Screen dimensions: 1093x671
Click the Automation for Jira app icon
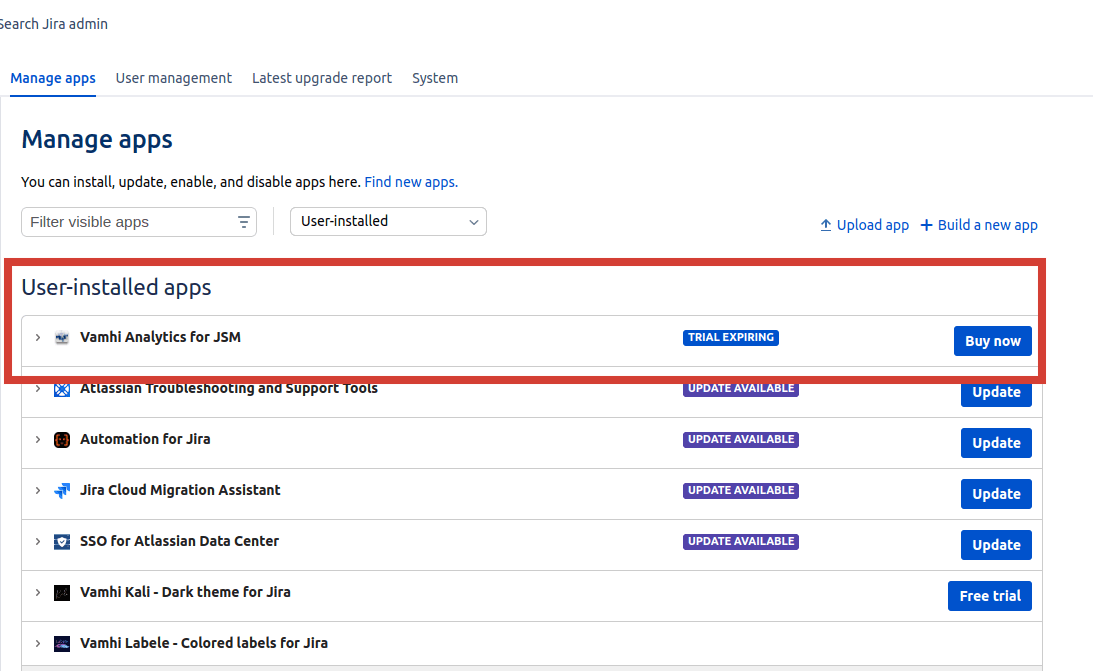62,440
